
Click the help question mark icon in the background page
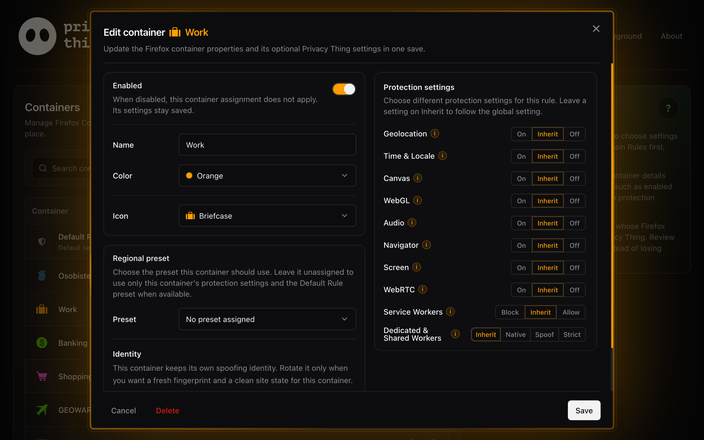point(668,108)
